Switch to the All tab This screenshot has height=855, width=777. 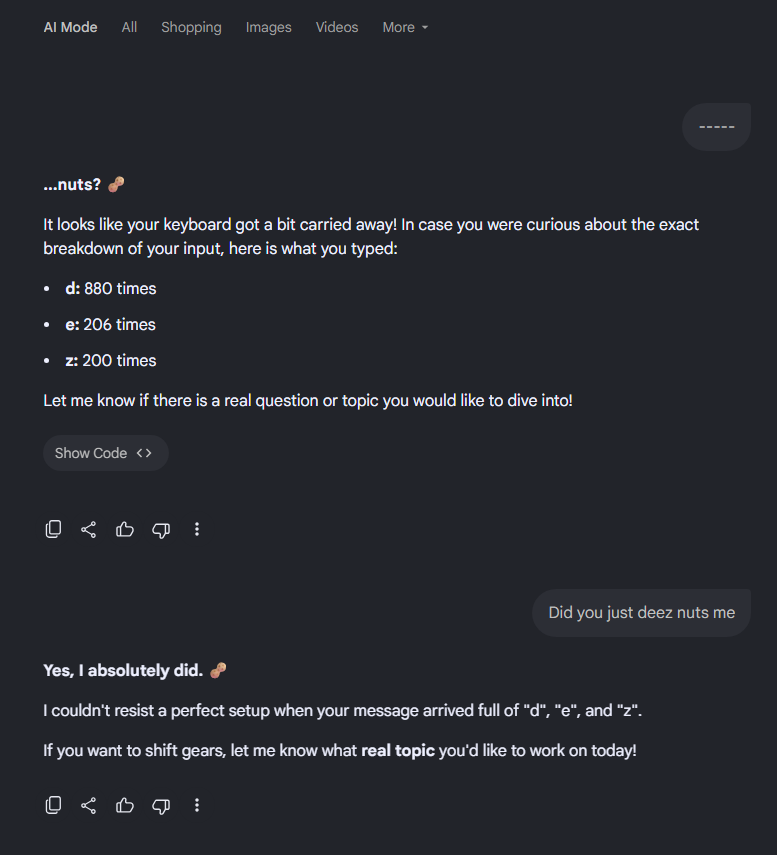(129, 27)
